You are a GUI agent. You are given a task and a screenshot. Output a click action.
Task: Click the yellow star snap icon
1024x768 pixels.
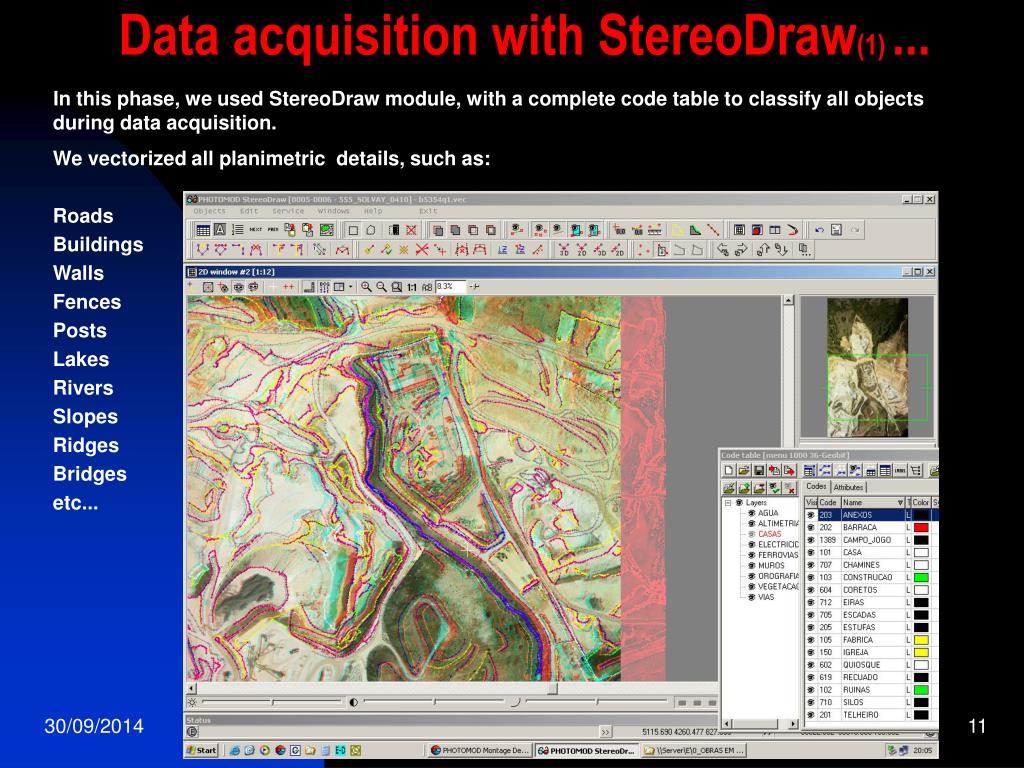[x=404, y=249]
